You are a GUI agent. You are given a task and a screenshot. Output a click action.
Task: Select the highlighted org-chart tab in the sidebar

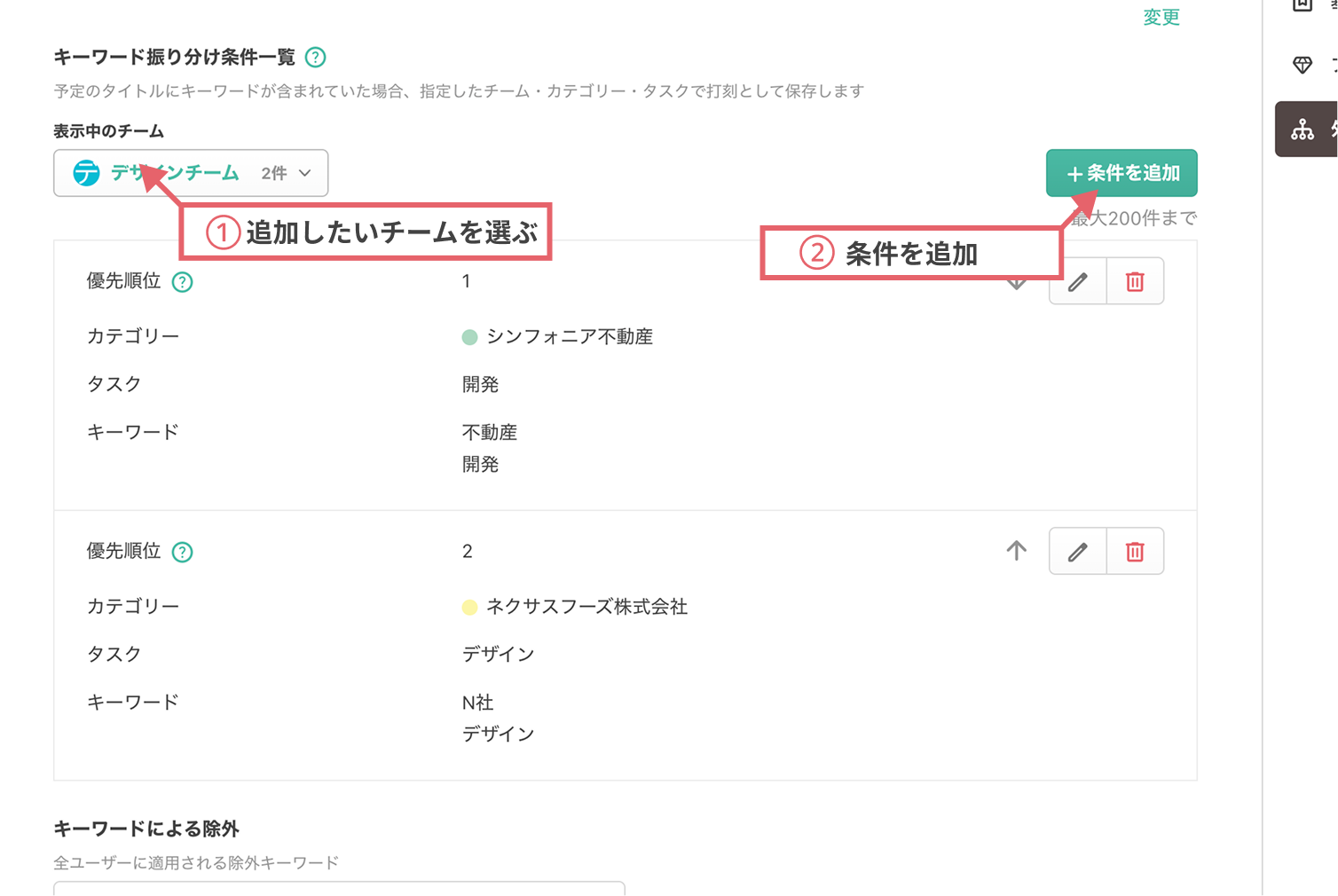pos(1303,130)
